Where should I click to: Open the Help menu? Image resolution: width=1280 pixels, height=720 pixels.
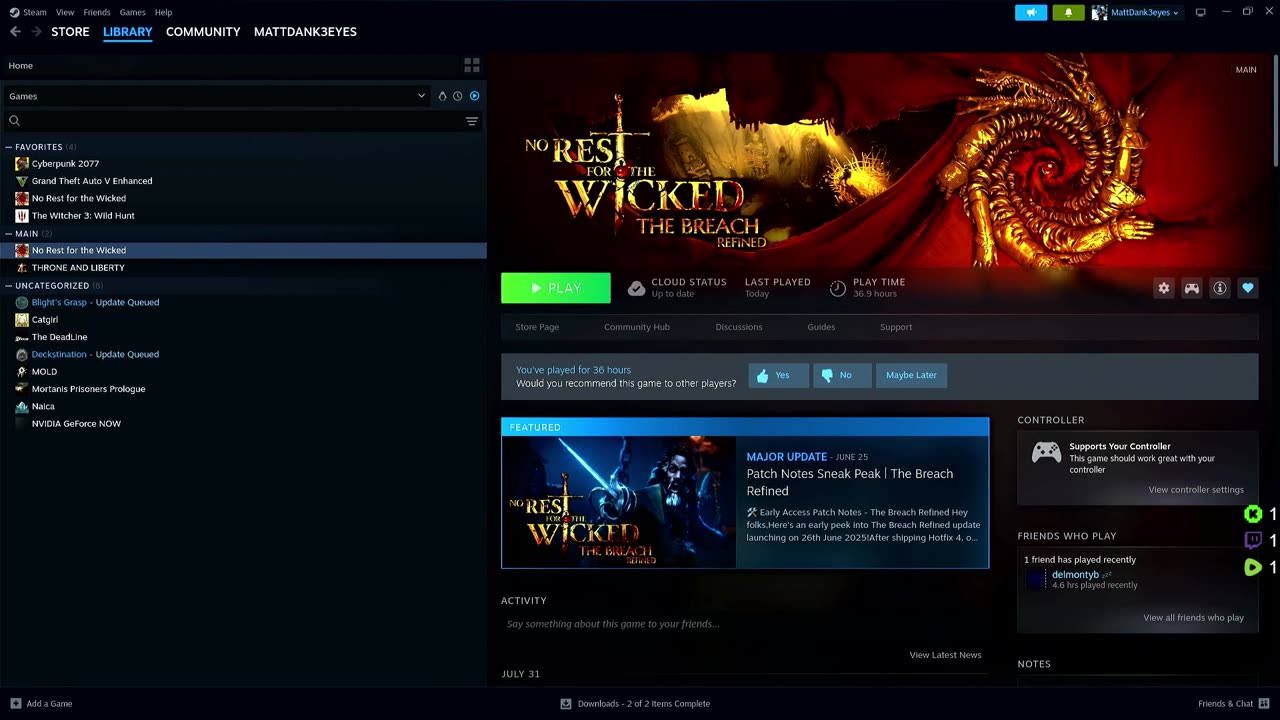tap(163, 12)
